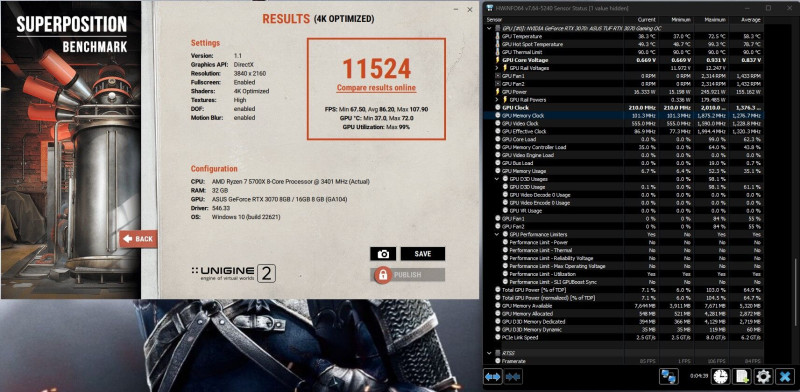Start logging with the sheet-plus icon

point(741,377)
